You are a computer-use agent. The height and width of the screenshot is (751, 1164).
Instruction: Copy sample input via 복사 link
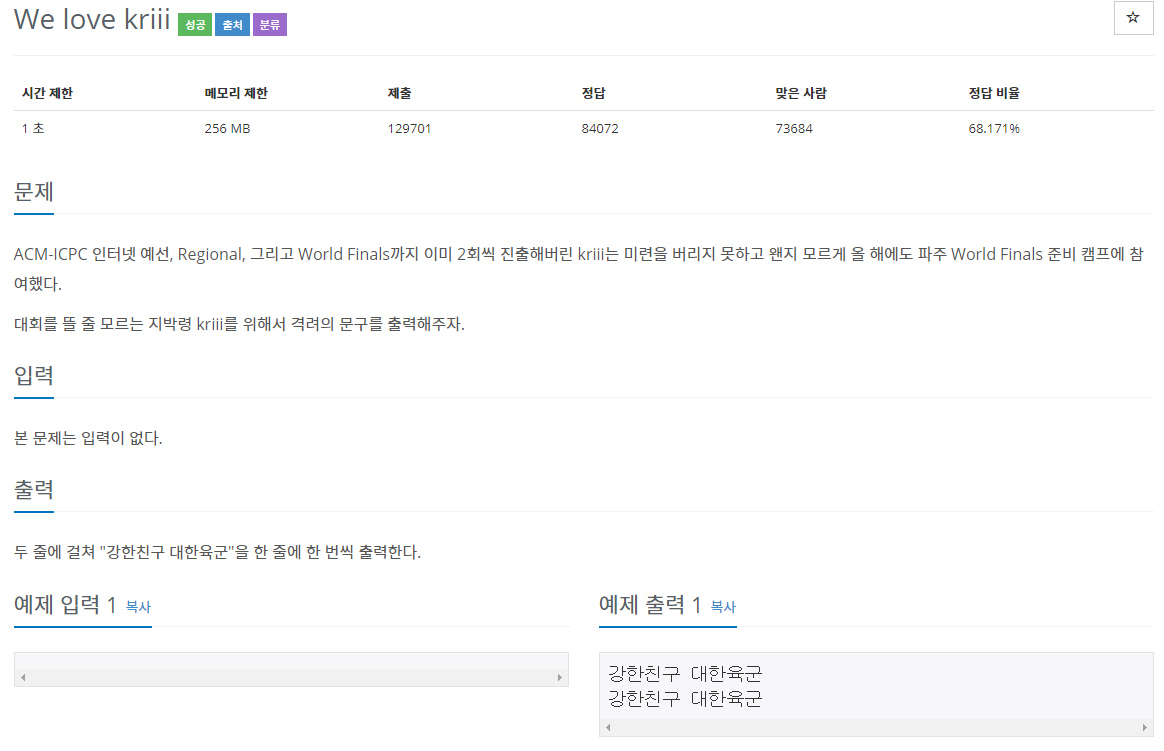[x=138, y=607]
